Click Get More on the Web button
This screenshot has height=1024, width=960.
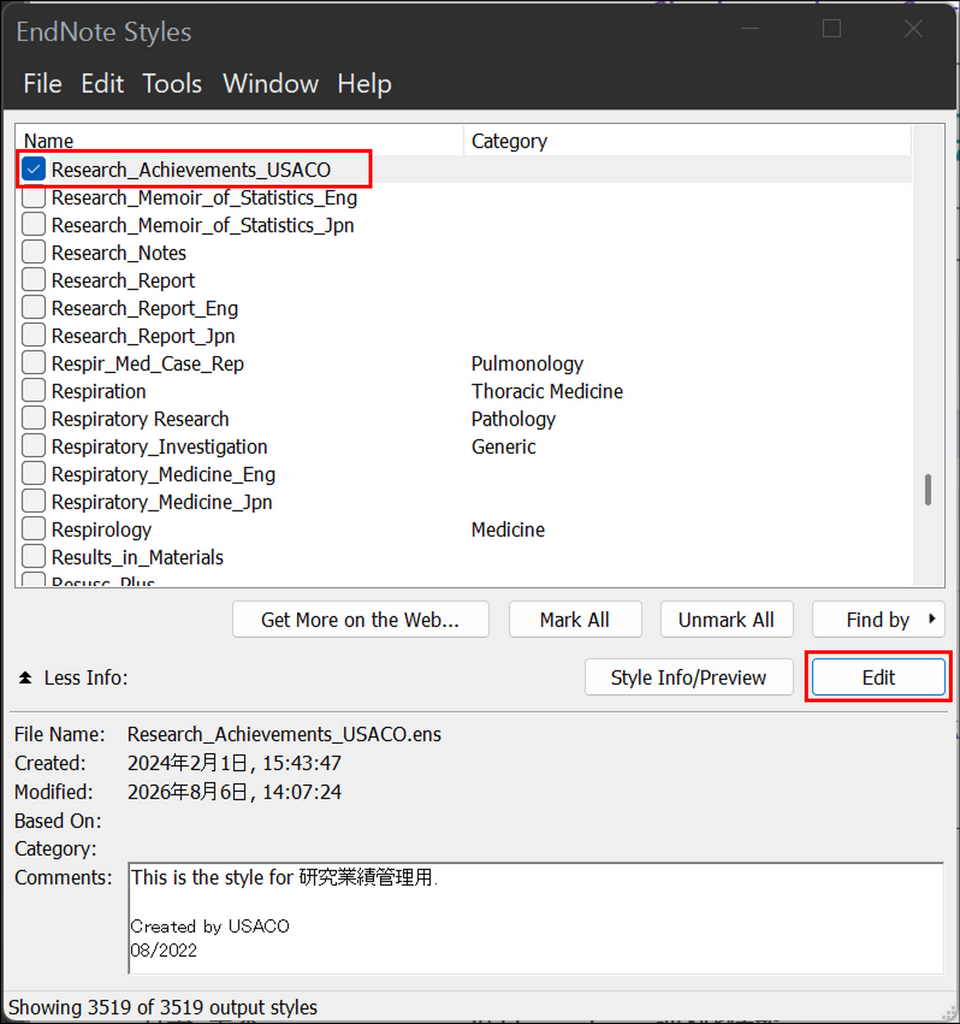[360, 619]
